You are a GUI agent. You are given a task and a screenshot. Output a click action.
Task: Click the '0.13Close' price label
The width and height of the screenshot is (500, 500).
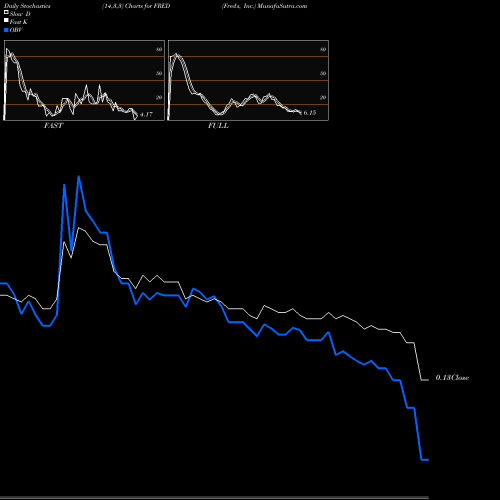tap(452, 378)
